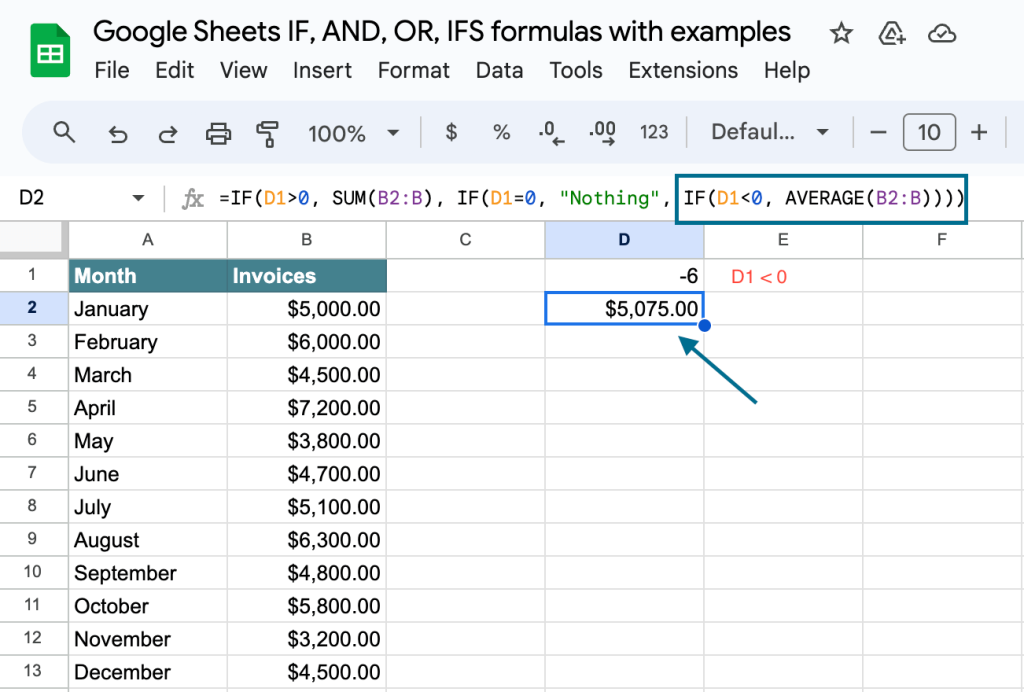Increase decimal places
The image size is (1024, 692).
point(601,133)
